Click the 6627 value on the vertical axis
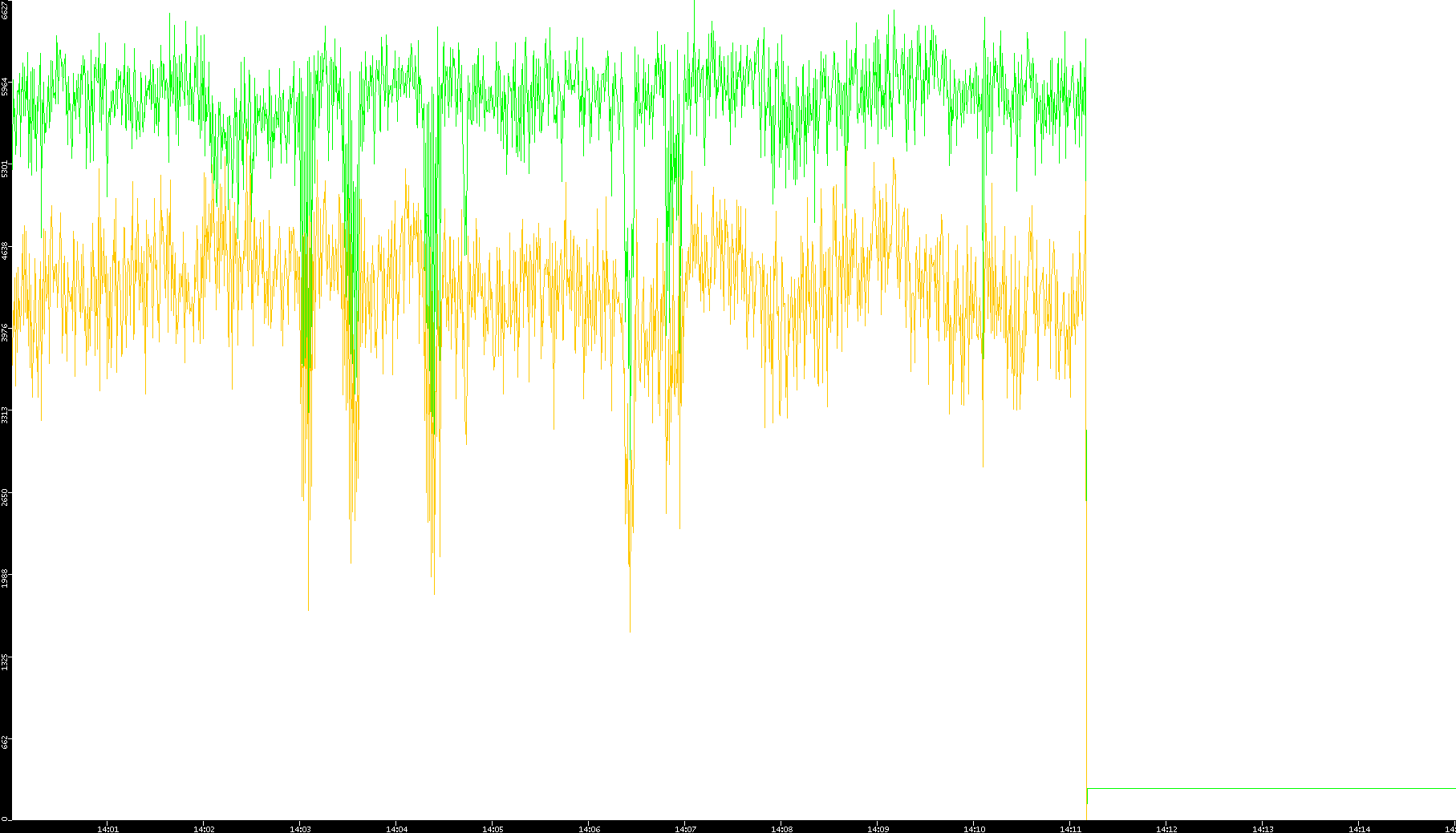The height and width of the screenshot is (833, 1456). tap(5, 10)
